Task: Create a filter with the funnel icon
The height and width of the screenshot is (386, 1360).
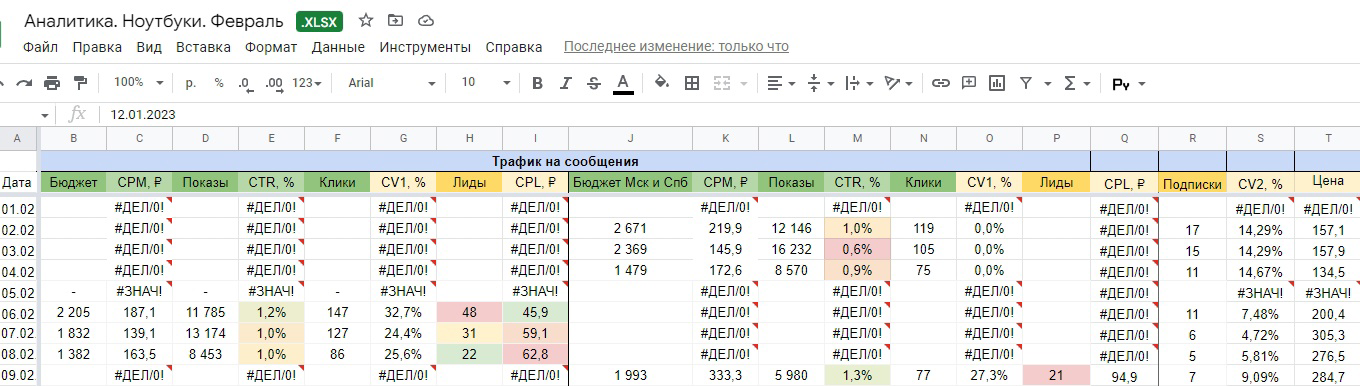Action: pos(1025,83)
